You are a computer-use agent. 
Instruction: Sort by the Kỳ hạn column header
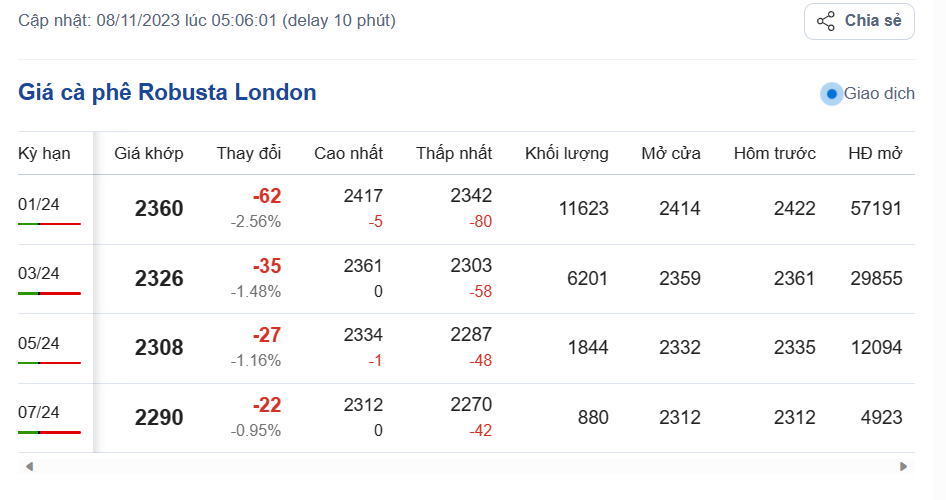pyautogui.click(x=44, y=153)
